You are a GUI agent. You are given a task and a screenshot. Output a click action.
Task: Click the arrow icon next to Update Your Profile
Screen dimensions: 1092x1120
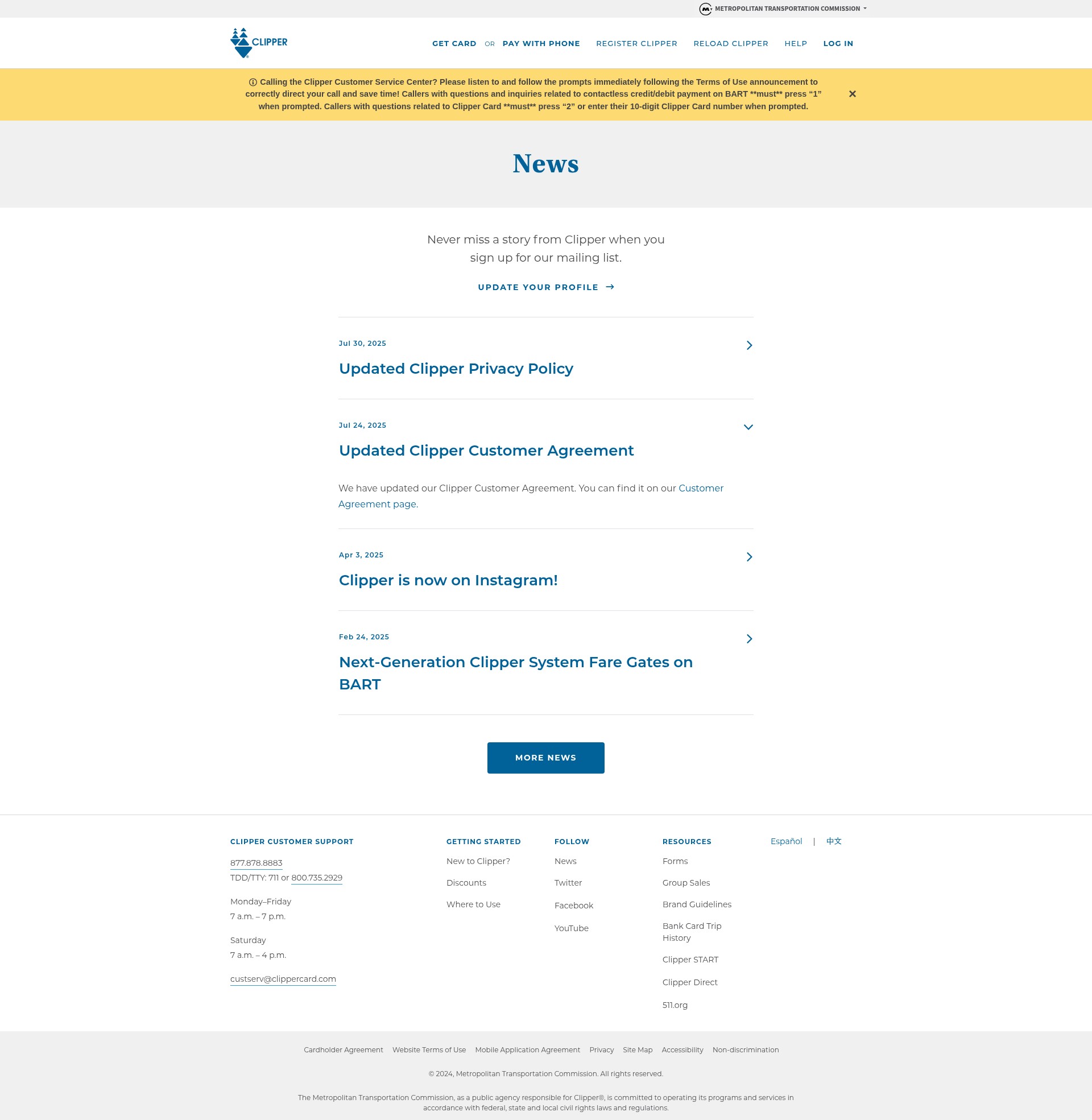pos(610,287)
